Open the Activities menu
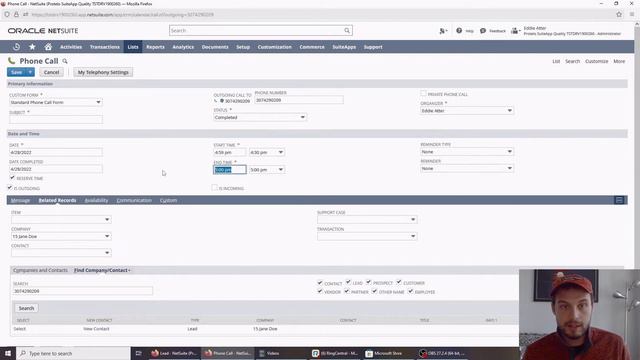The width and height of the screenshot is (640, 360). point(71,47)
